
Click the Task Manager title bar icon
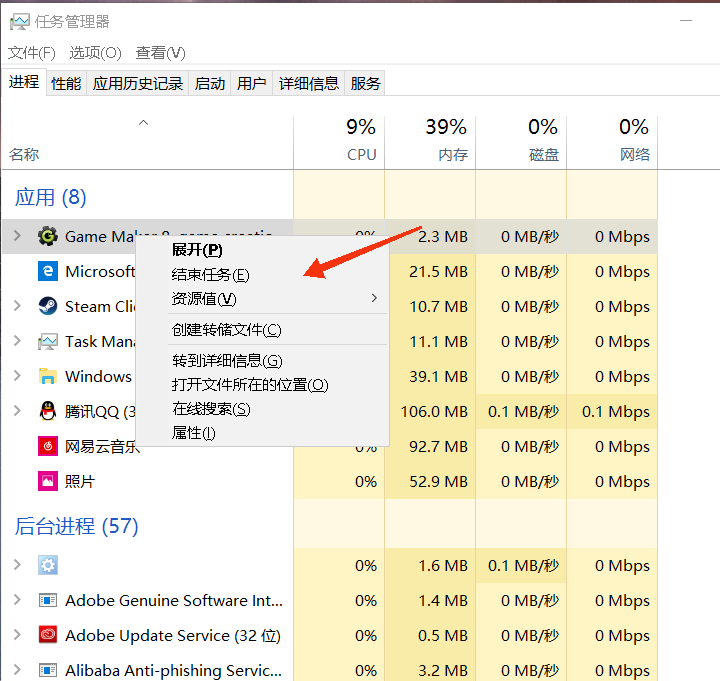20,22
